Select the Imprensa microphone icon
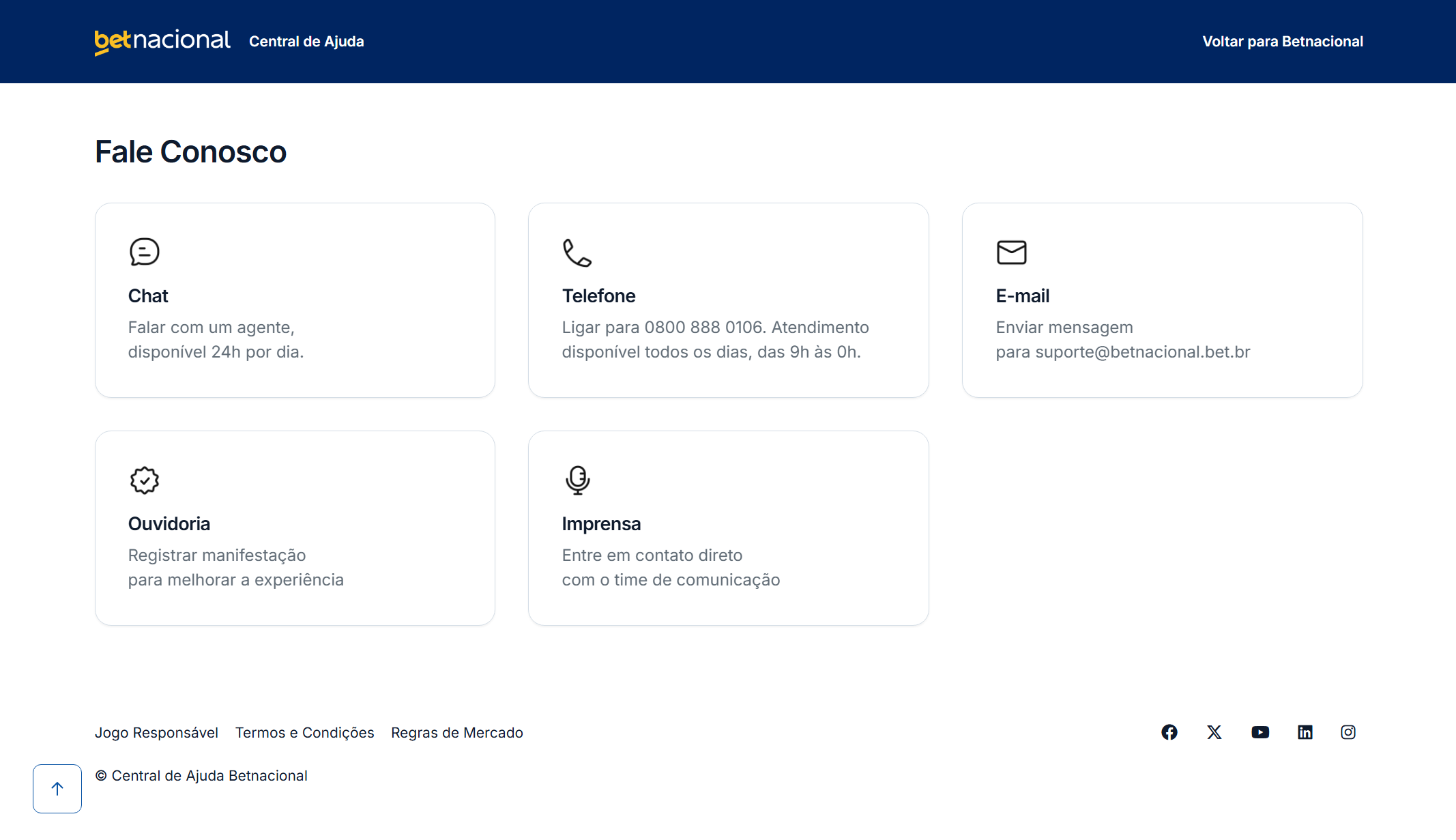The height and width of the screenshot is (840, 1456). 578,479
